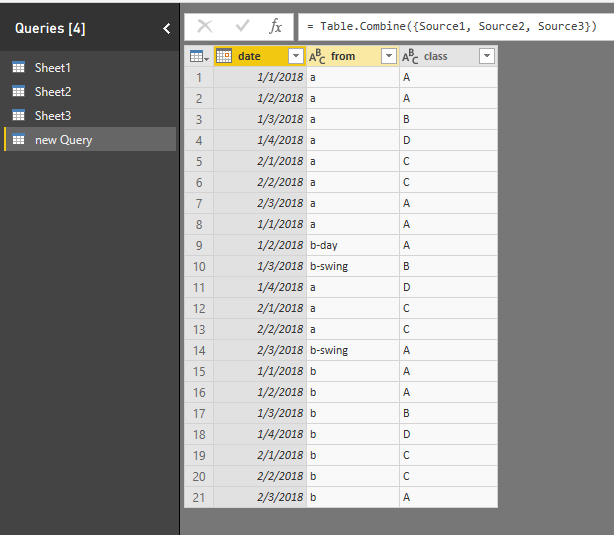614x535 pixels.
Task: Click the date column type icon
Action: [x=224, y=56]
